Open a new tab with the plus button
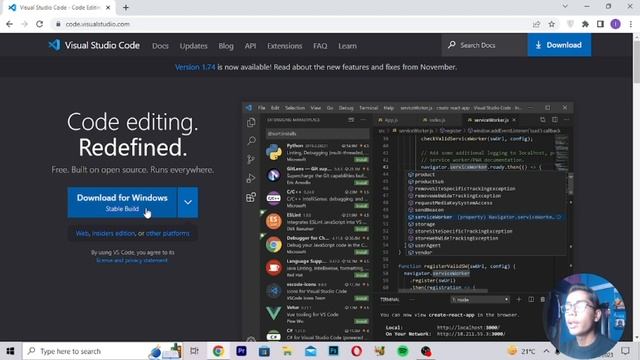The height and width of the screenshot is (360, 640). [x=126, y=7]
